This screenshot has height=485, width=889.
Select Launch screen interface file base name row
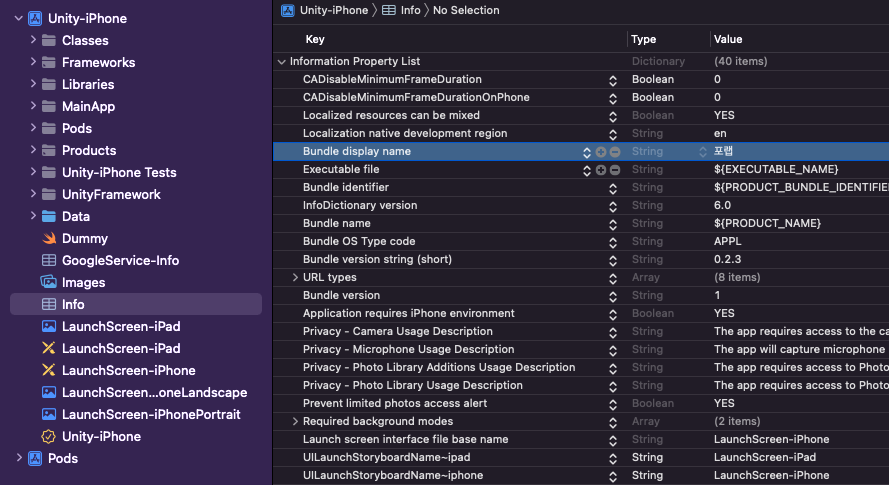pos(581,439)
